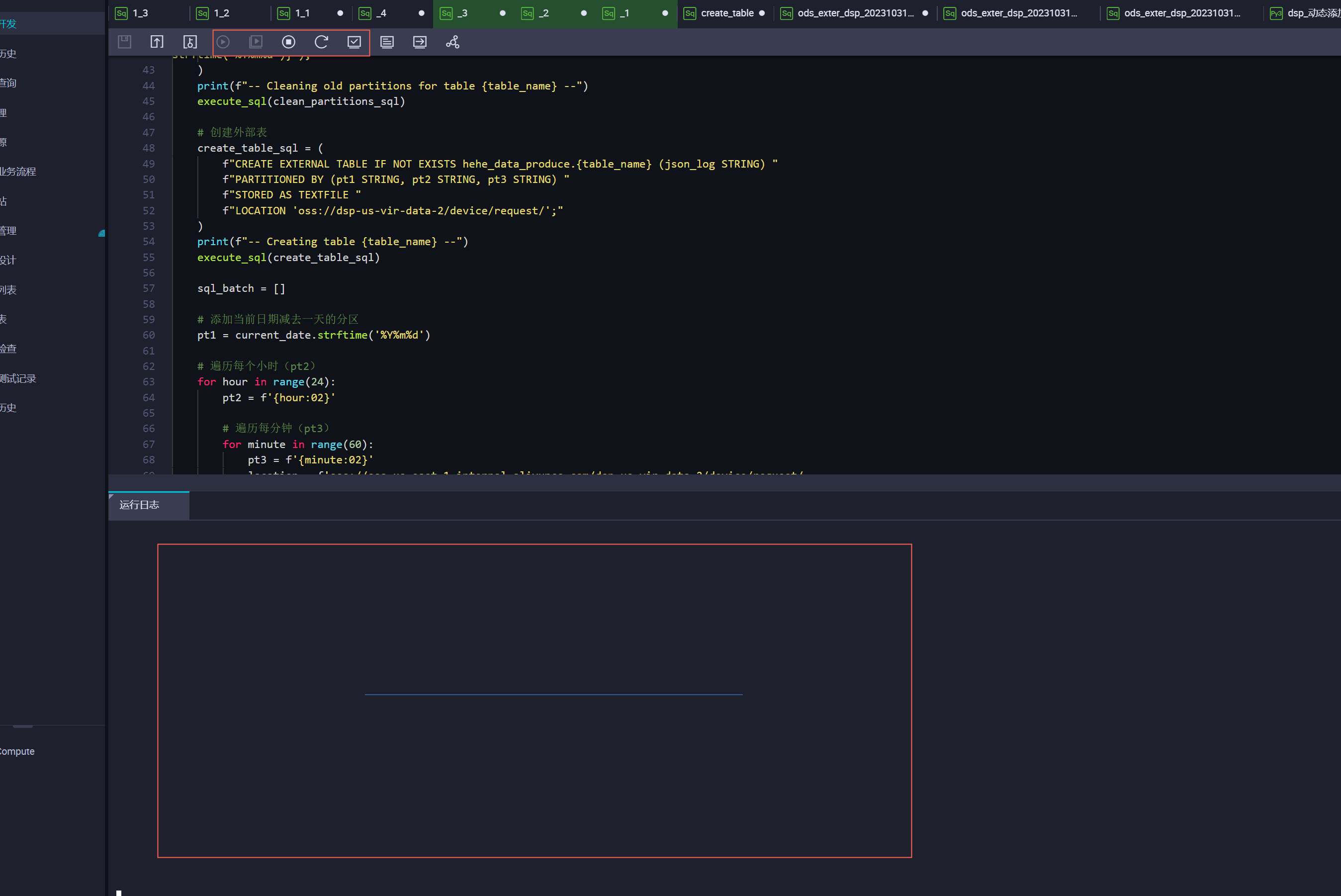Click the print Creating table line
Image resolution: width=1341 pixels, height=896 pixels.
(333, 242)
